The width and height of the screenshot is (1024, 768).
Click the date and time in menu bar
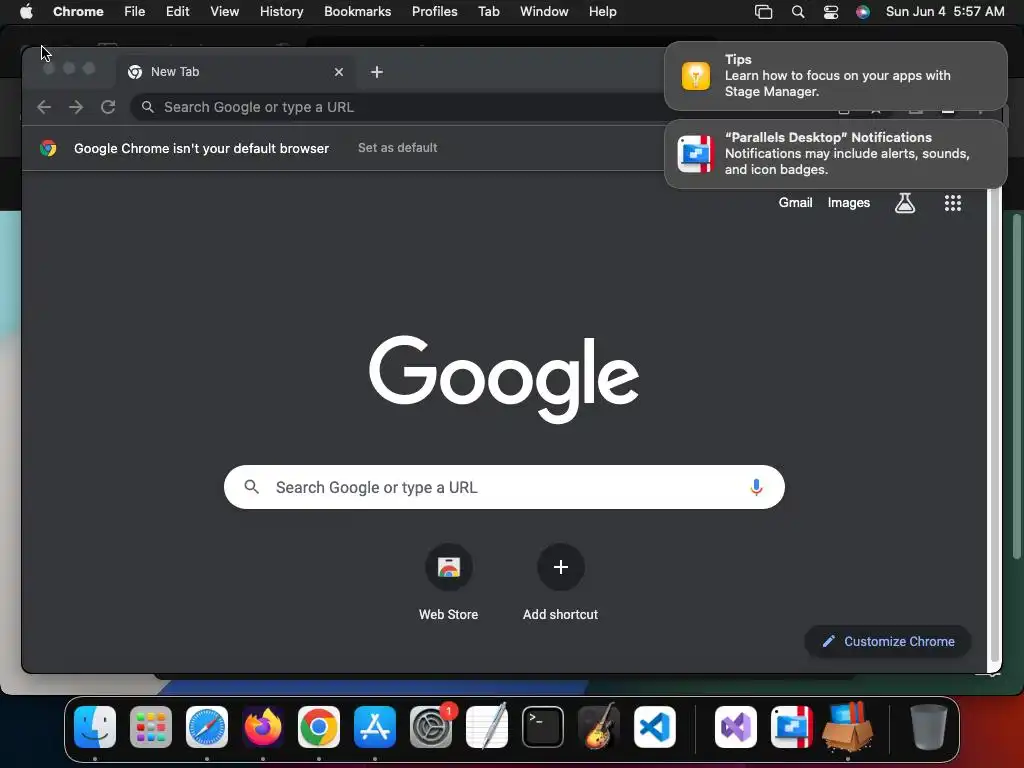coord(945,12)
